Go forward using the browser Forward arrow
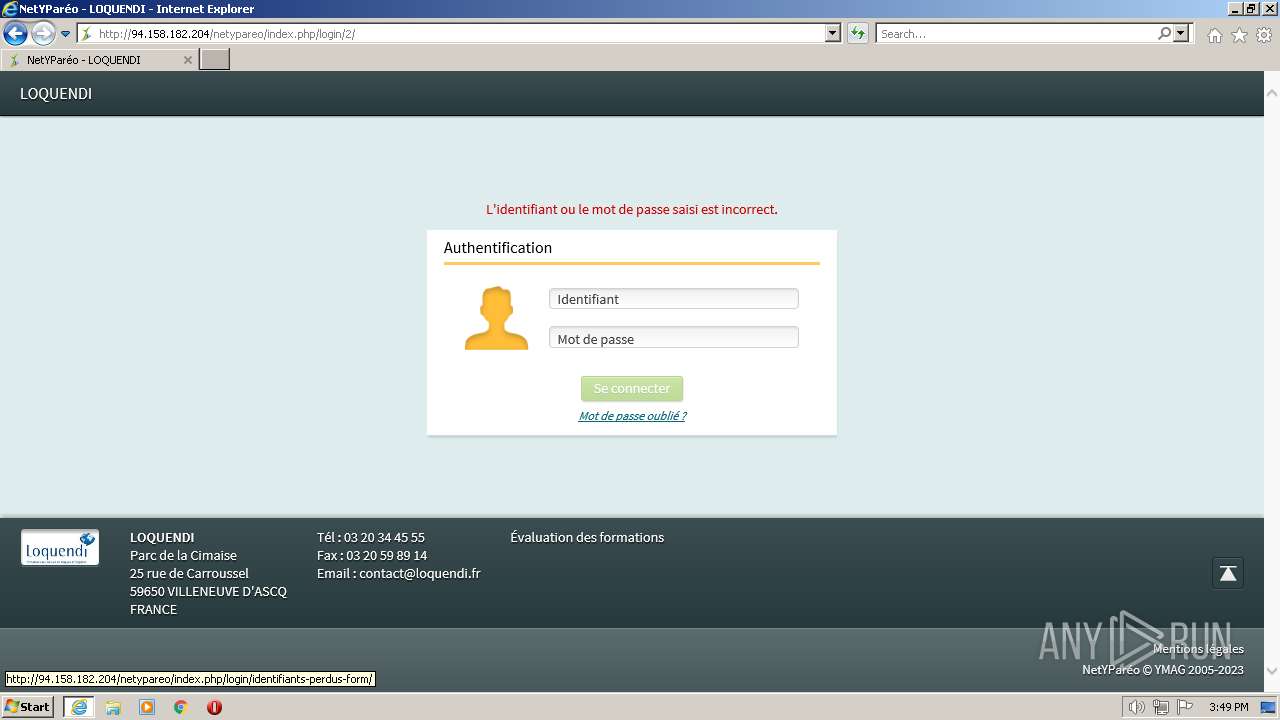1280x720 pixels. point(43,34)
